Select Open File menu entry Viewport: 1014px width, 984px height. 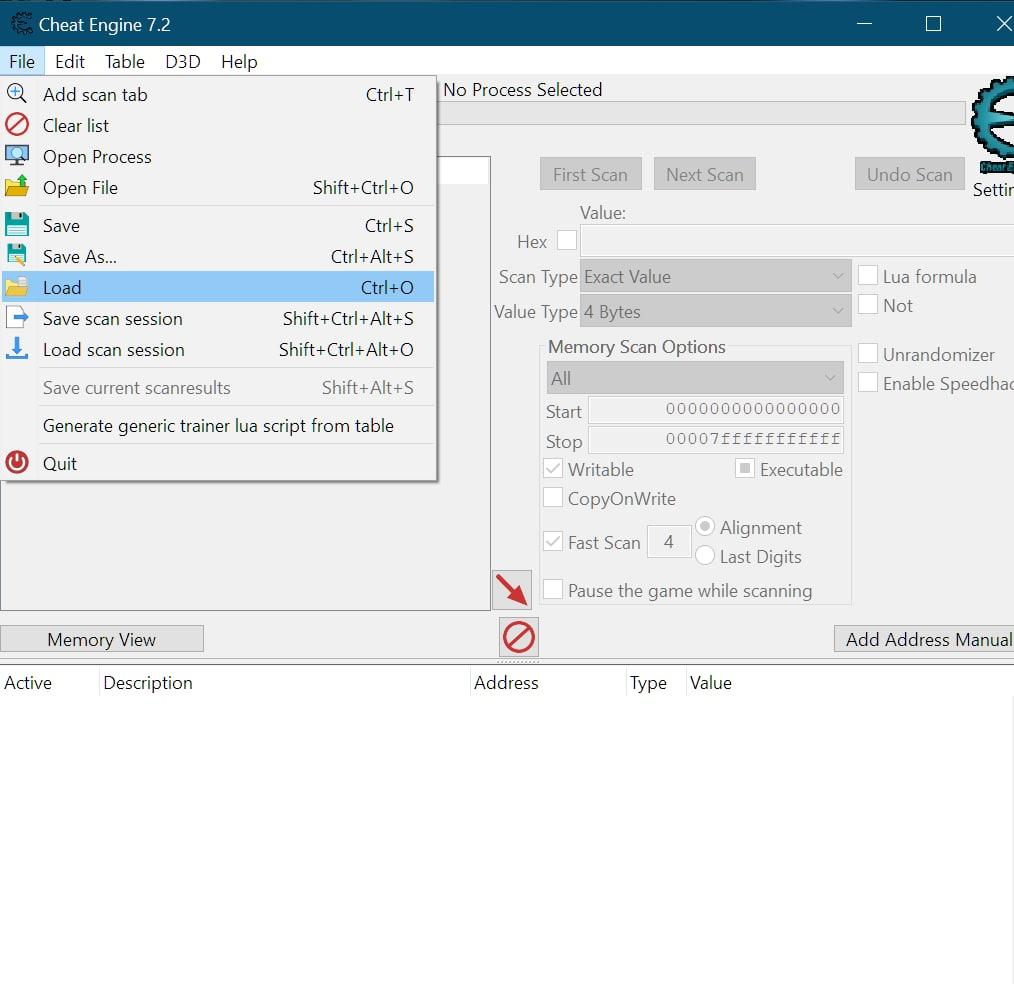tap(218, 187)
